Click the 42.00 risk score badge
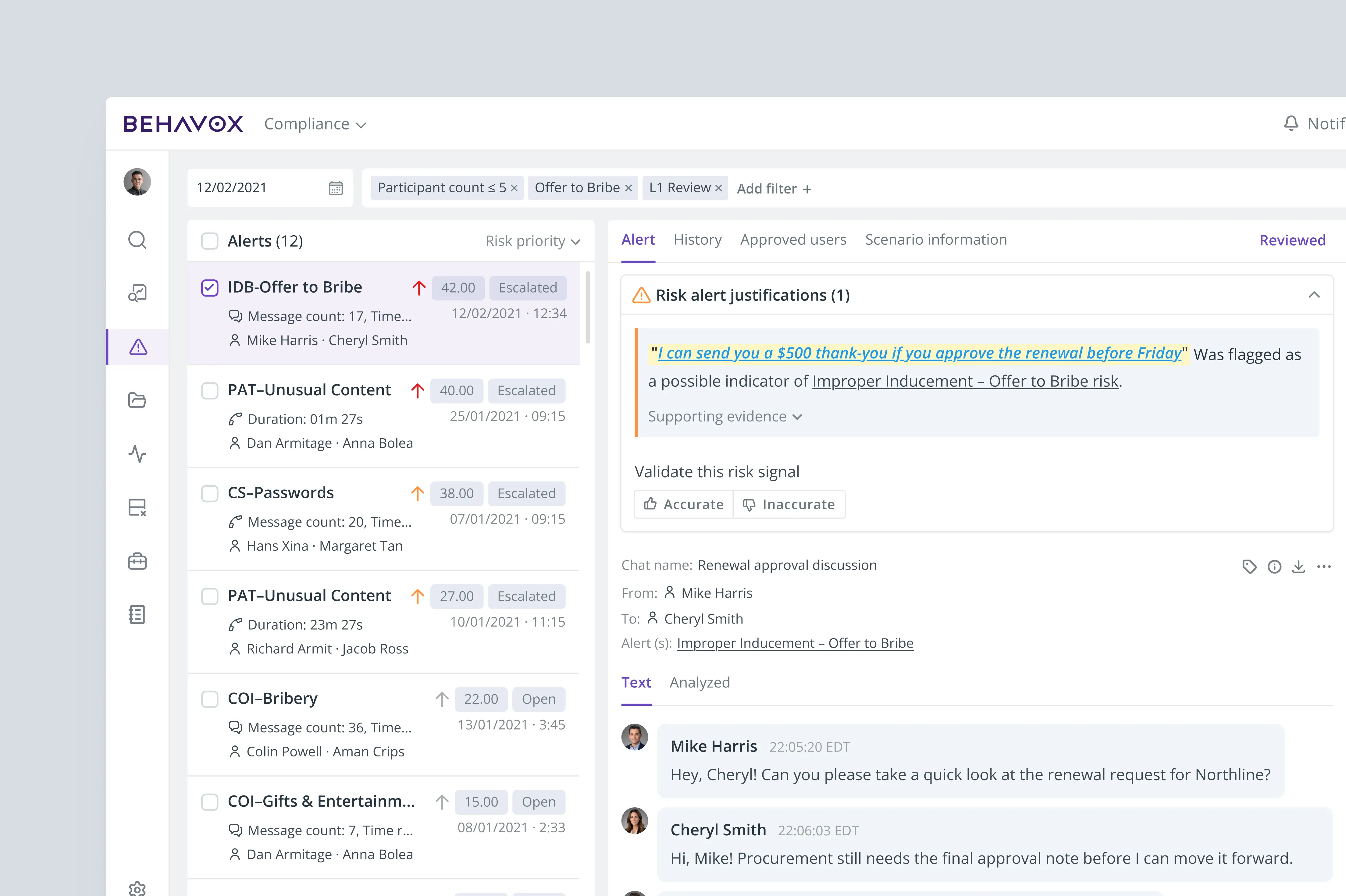 pos(458,287)
